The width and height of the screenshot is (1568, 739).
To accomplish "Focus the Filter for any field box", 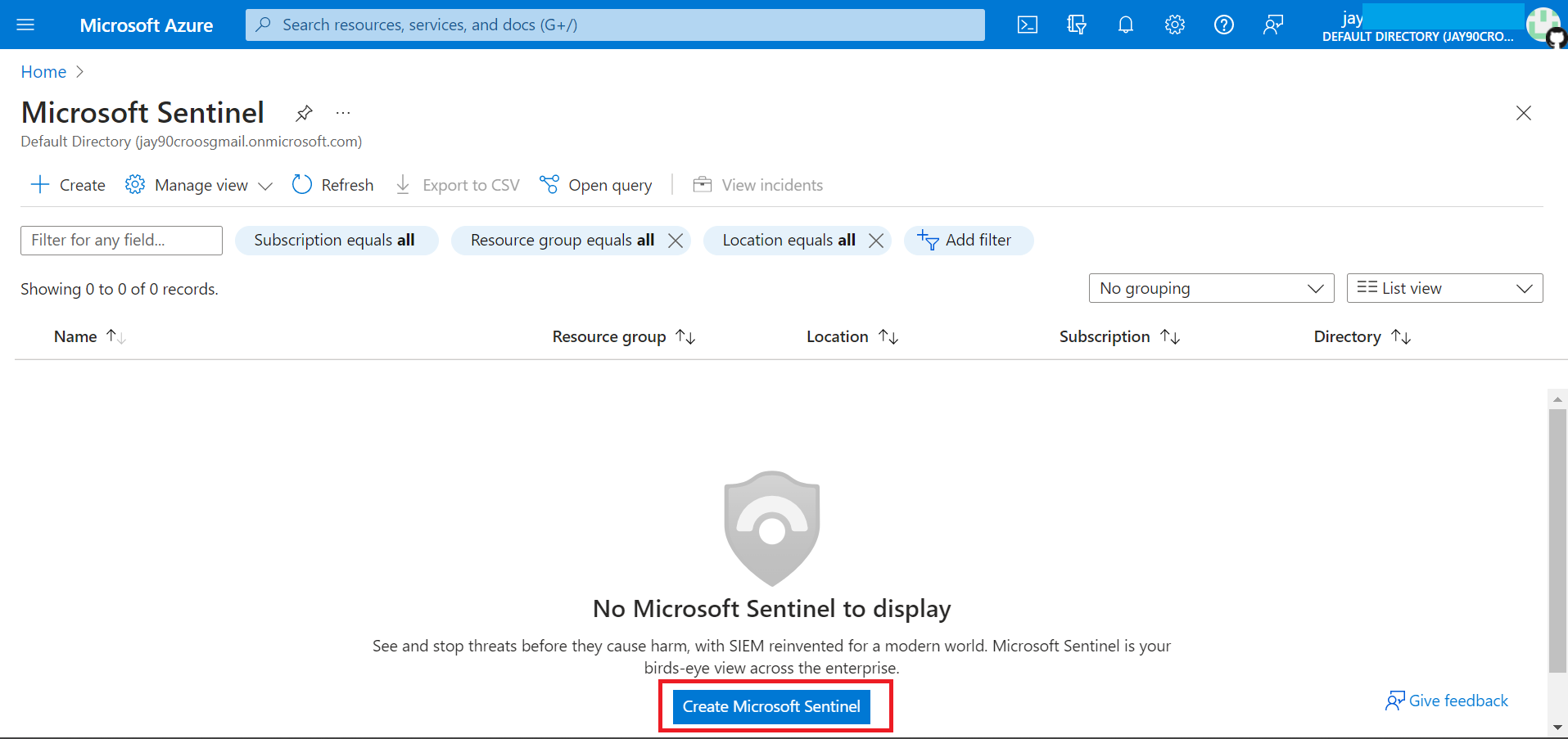I will click(x=121, y=241).
